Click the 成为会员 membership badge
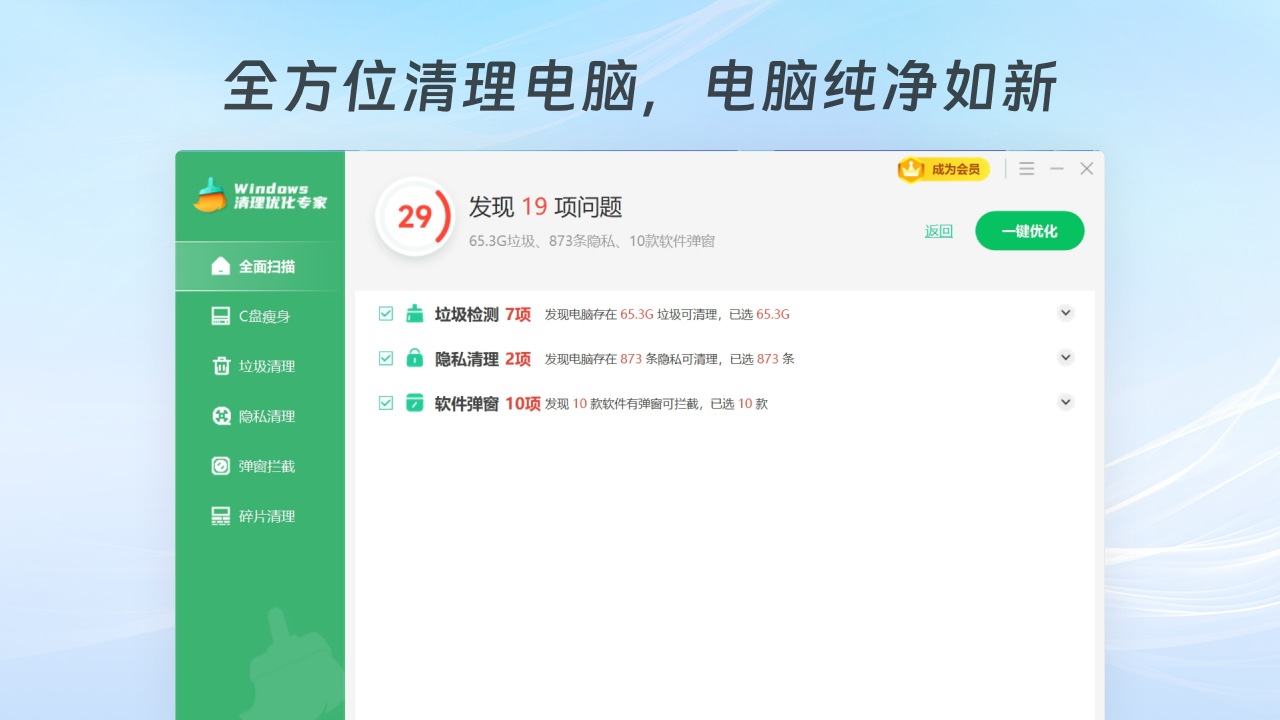This screenshot has height=720, width=1280. [943, 170]
